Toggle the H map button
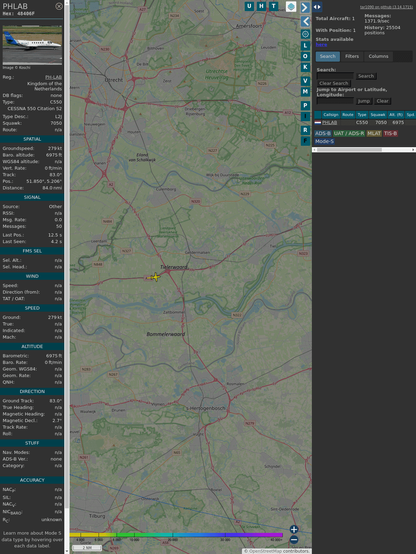Image resolution: width=416 pixels, height=554 pixels. [261, 6]
